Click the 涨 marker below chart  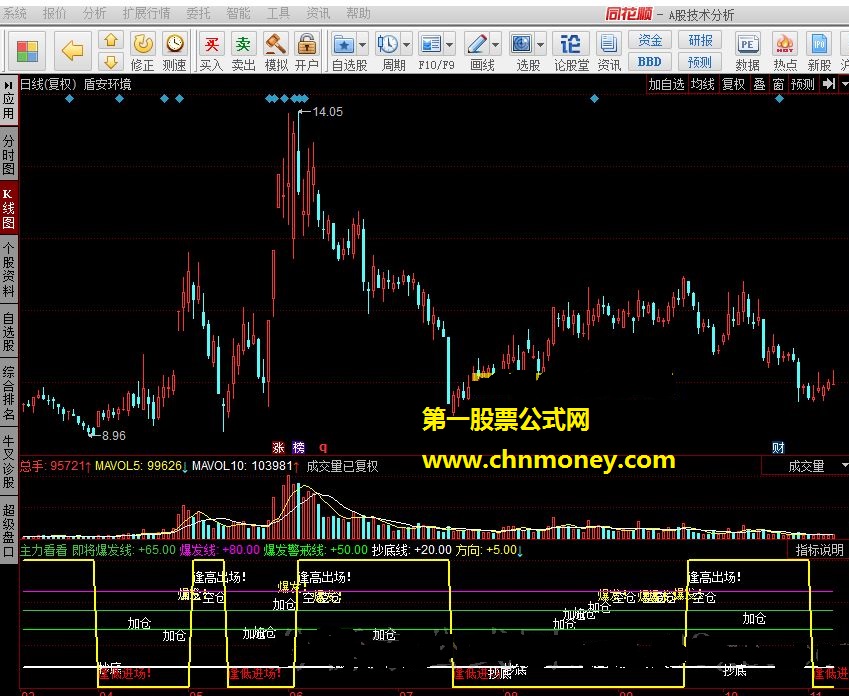(x=278, y=447)
